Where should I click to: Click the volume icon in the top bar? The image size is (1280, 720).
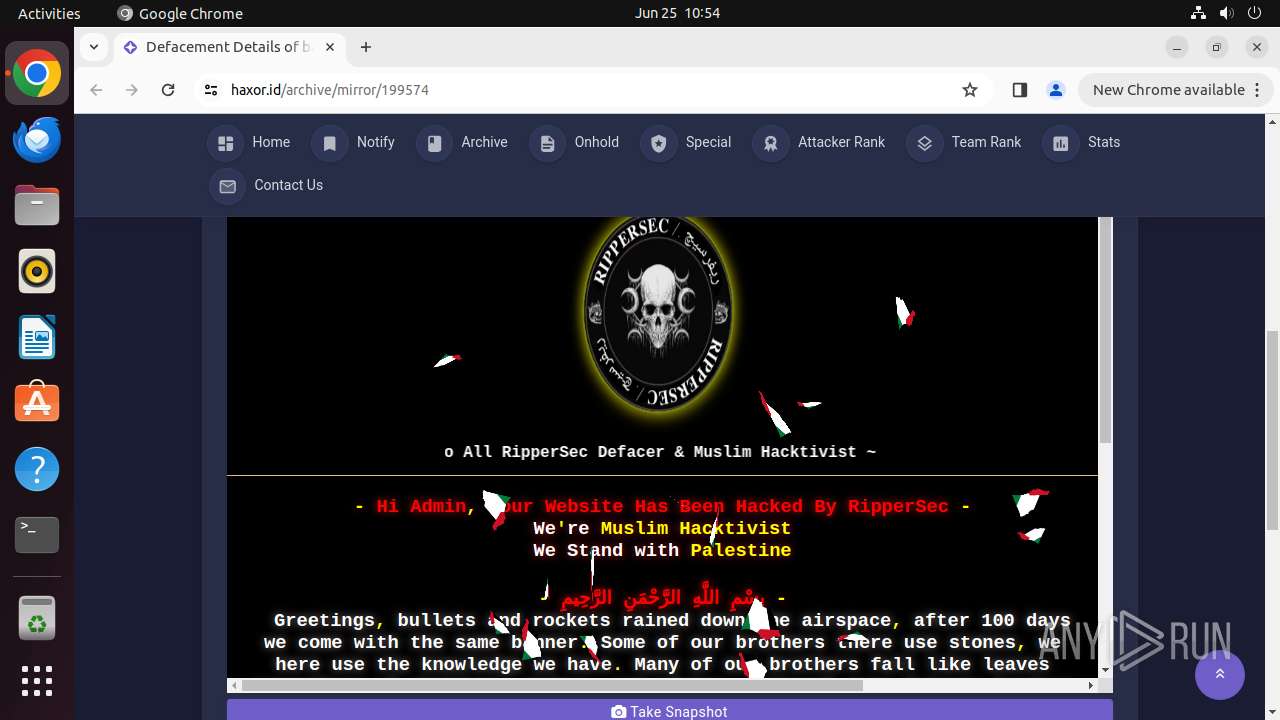point(1226,13)
